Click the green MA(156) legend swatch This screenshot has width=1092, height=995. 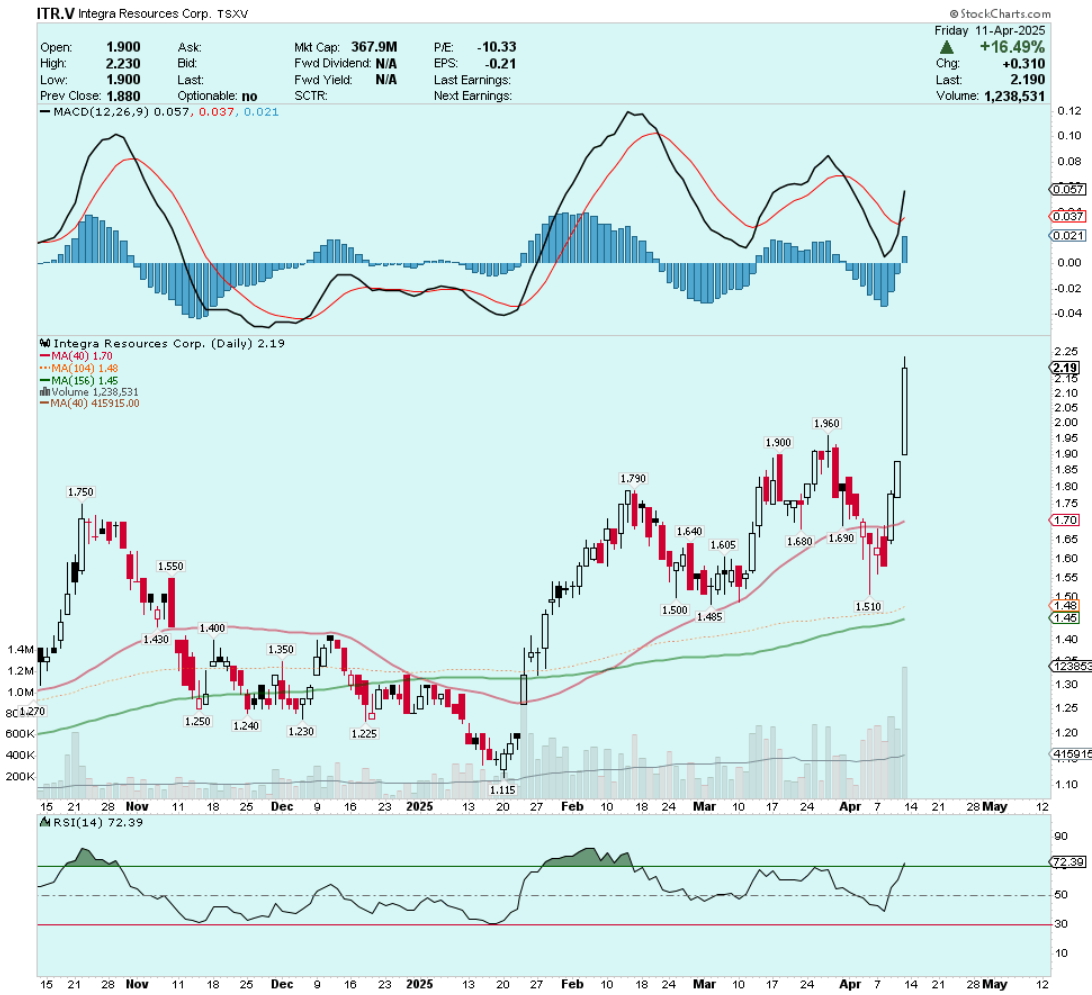[45, 380]
